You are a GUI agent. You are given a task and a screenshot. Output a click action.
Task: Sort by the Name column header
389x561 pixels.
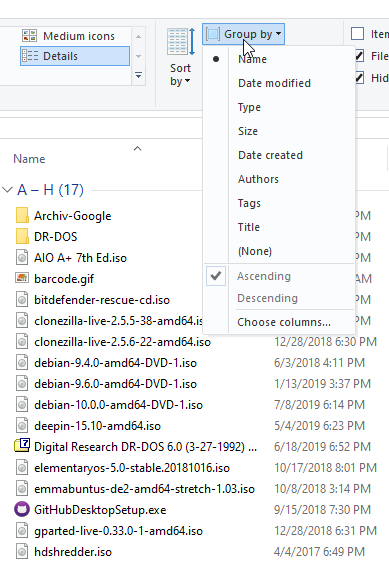(x=29, y=159)
